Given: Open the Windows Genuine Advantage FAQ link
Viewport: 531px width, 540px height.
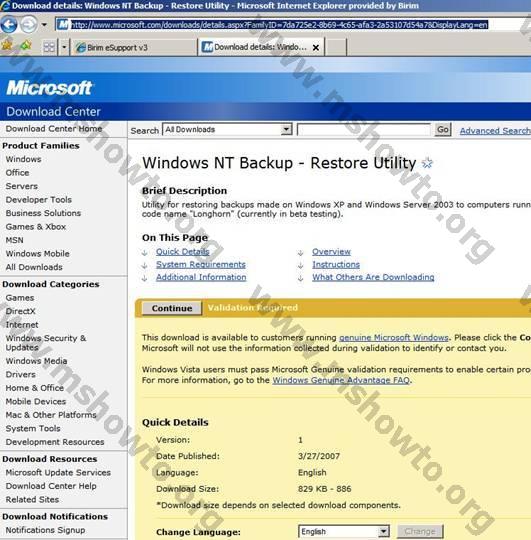Looking at the screenshot, I should point(341,380).
